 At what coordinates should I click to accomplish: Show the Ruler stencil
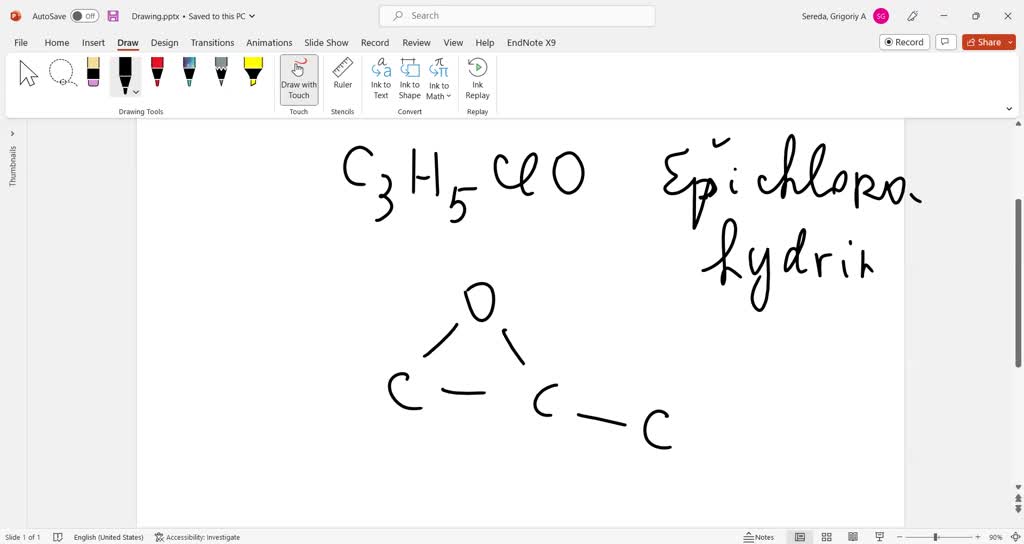[x=342, y=74]
